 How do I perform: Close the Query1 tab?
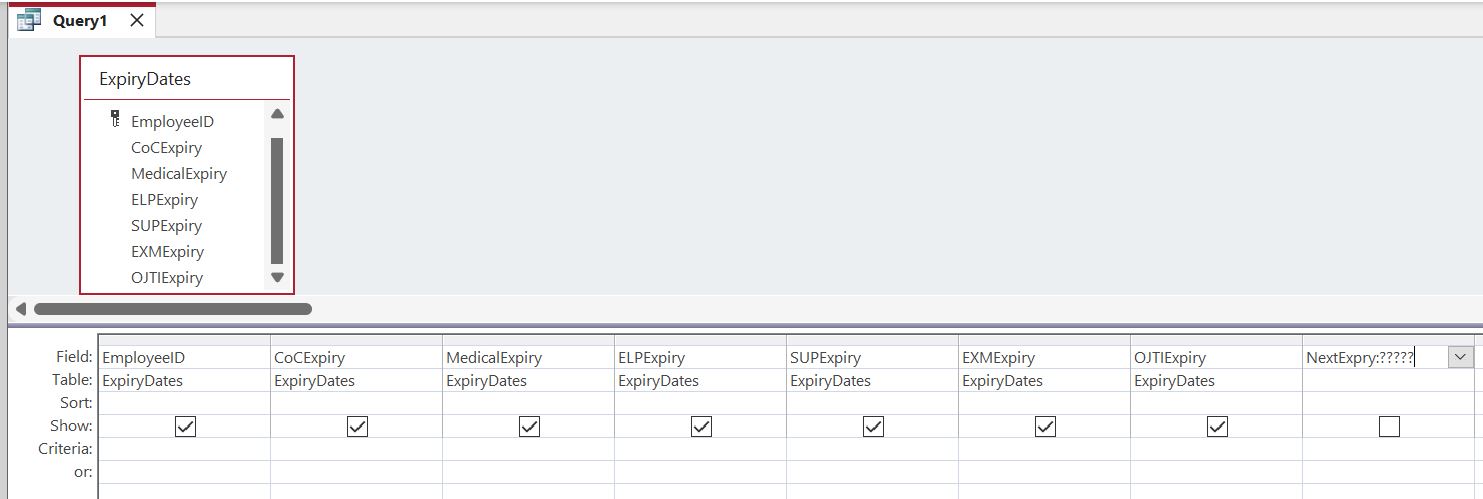(137, 20)
